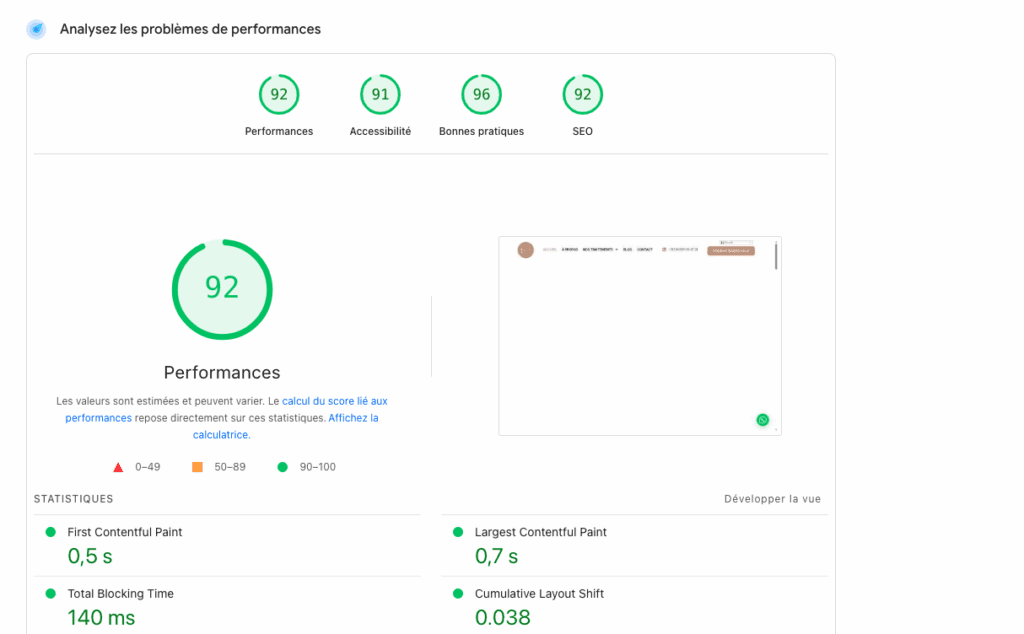Click the green circle 90–100 legend icon
This screenshot has width=1024, height=634.
282,467
